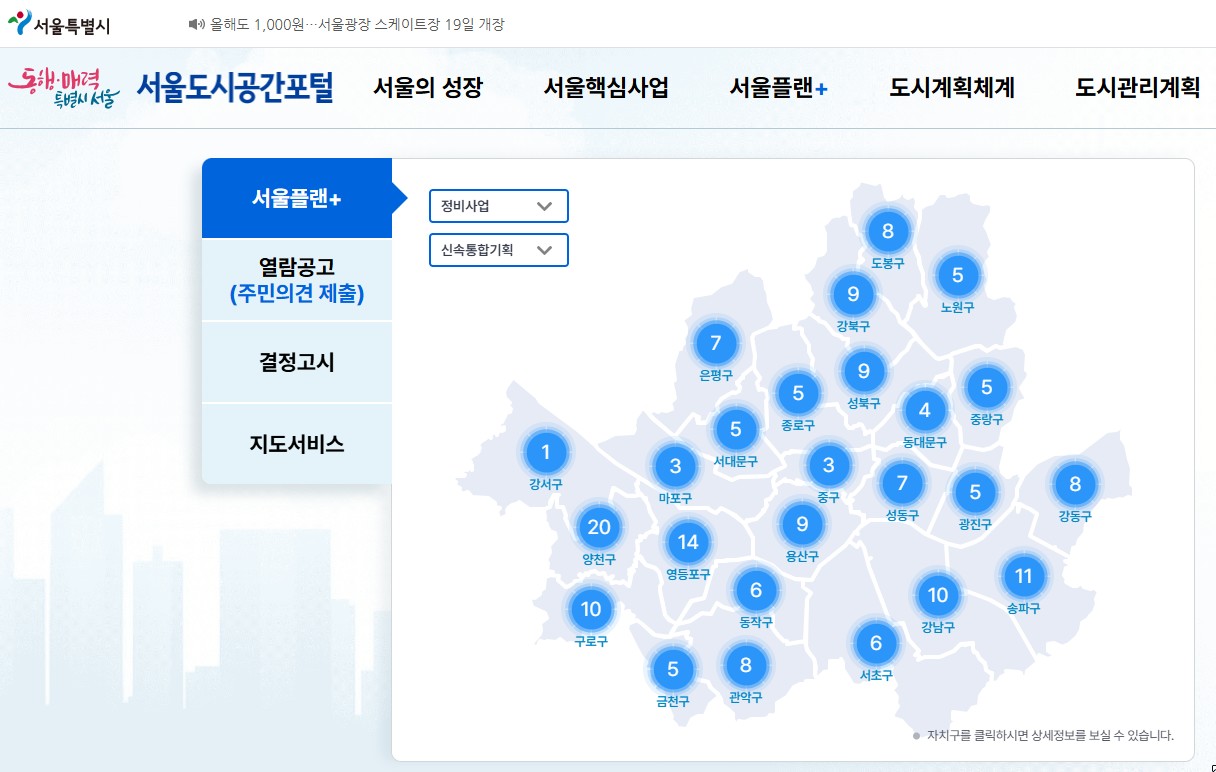Click the 성북구 marker showing 9

coord(864,372)
